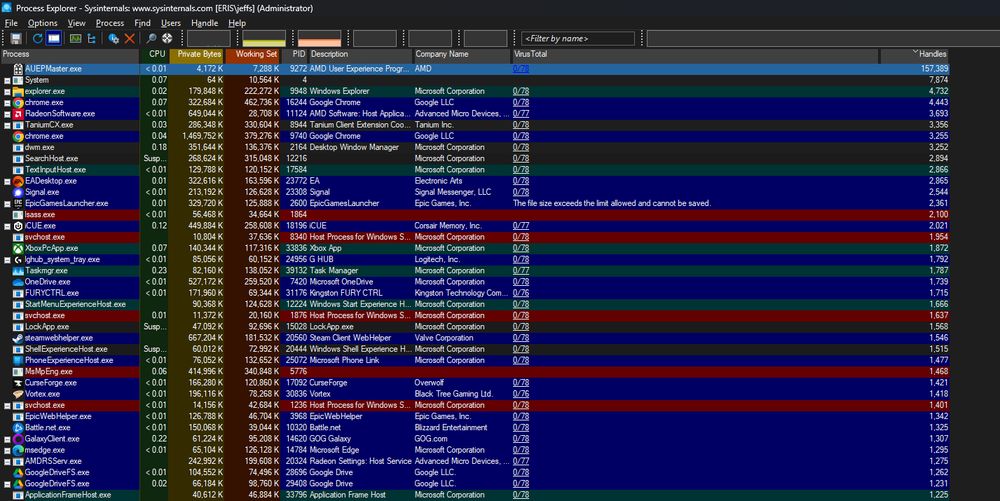Click the Battle.net.exe icon
This screenshot has height=501, width=1000.
click(x=18, y=427)
